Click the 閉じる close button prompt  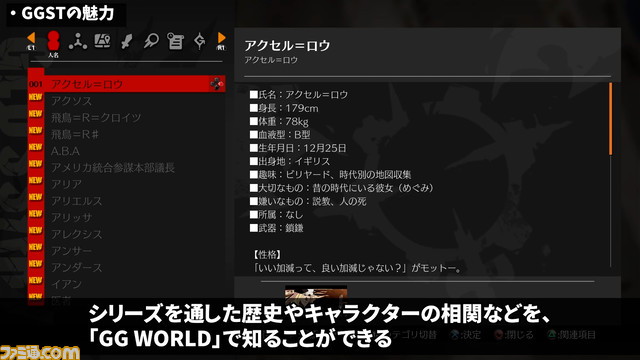click(x=514, y=335)
